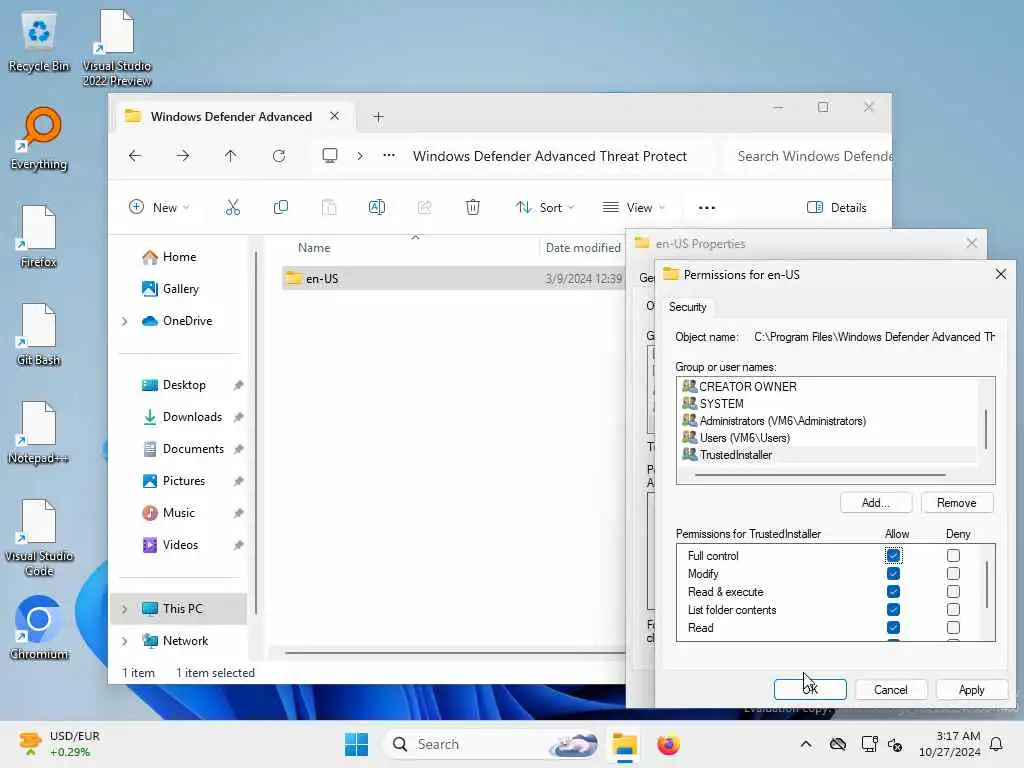This screenshot has height=768, width=1024.
Task: Check Deny for Modify permission
Action: coord(953,573)
